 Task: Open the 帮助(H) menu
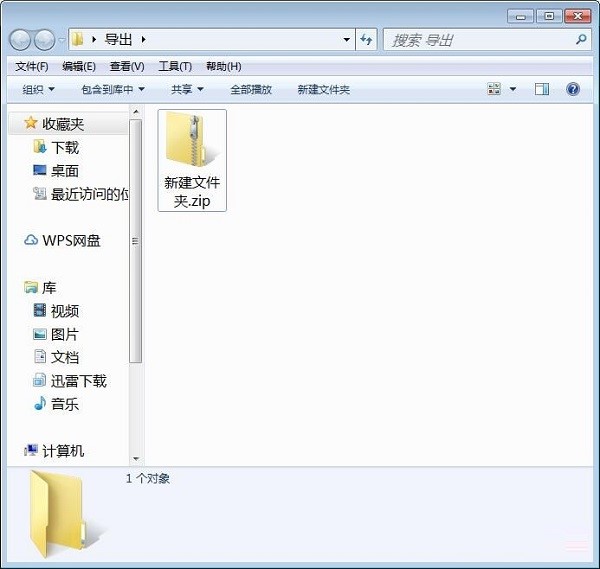[x=223, y=67]
